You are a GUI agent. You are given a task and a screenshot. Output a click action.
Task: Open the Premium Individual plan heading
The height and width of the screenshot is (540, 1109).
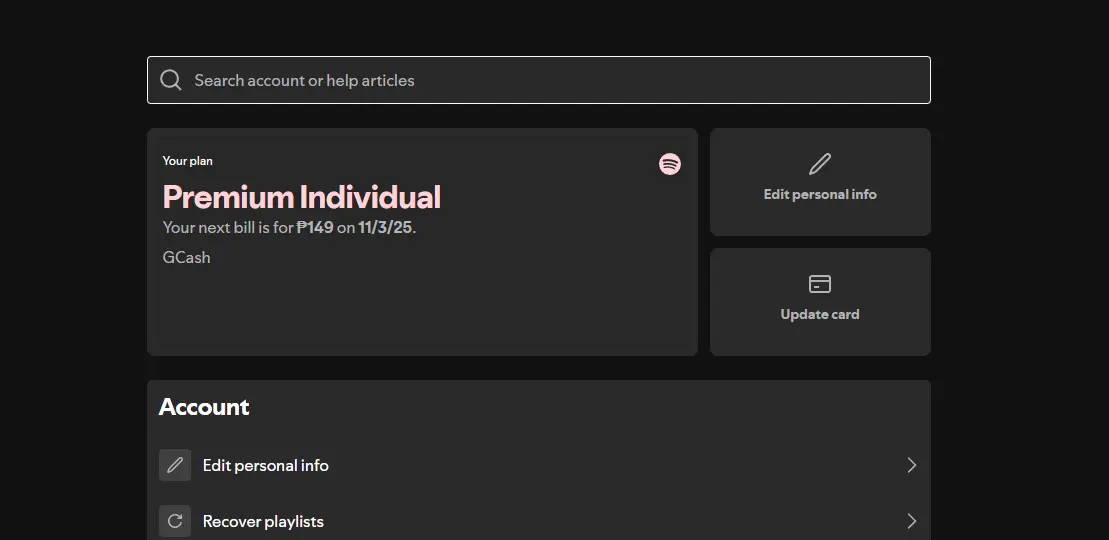point(302,197)
